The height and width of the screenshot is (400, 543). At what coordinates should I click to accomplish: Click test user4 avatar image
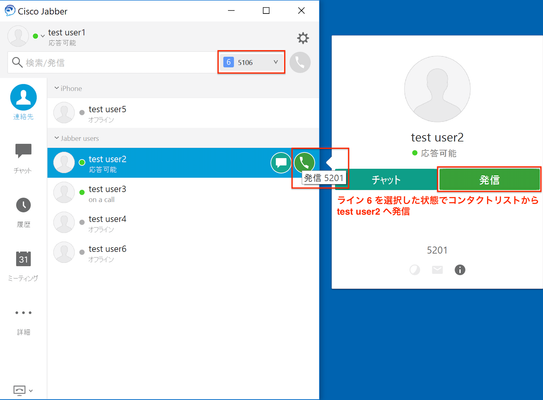[x=64, y=222]
